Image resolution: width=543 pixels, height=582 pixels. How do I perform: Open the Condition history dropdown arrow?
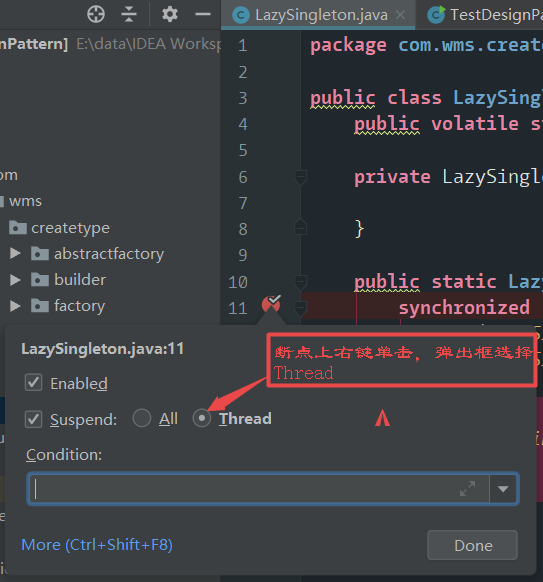(503, 489)
